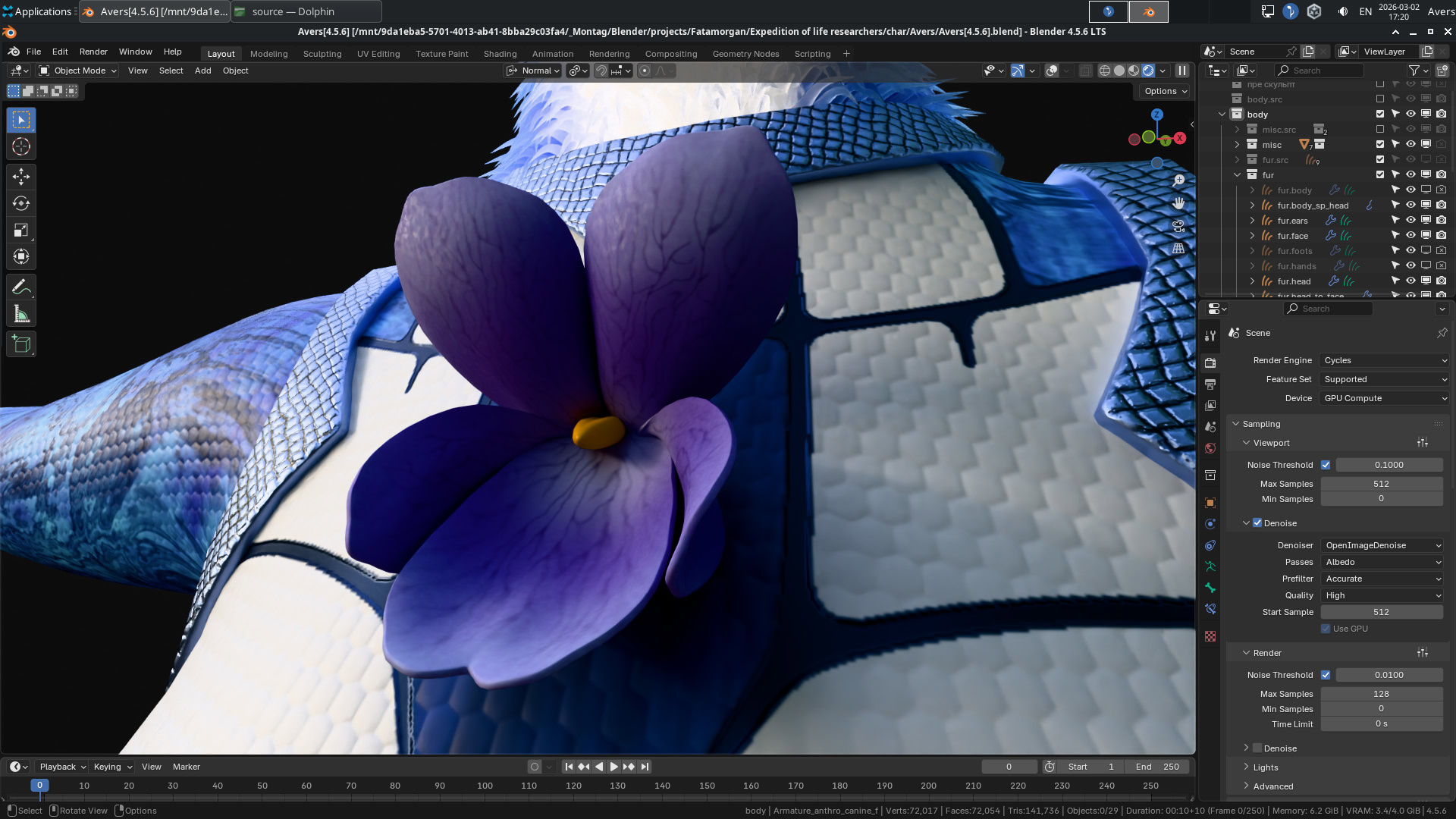The image size is (1456, 819).
Task: Select the Rotate tool
Action: [21, 203]
